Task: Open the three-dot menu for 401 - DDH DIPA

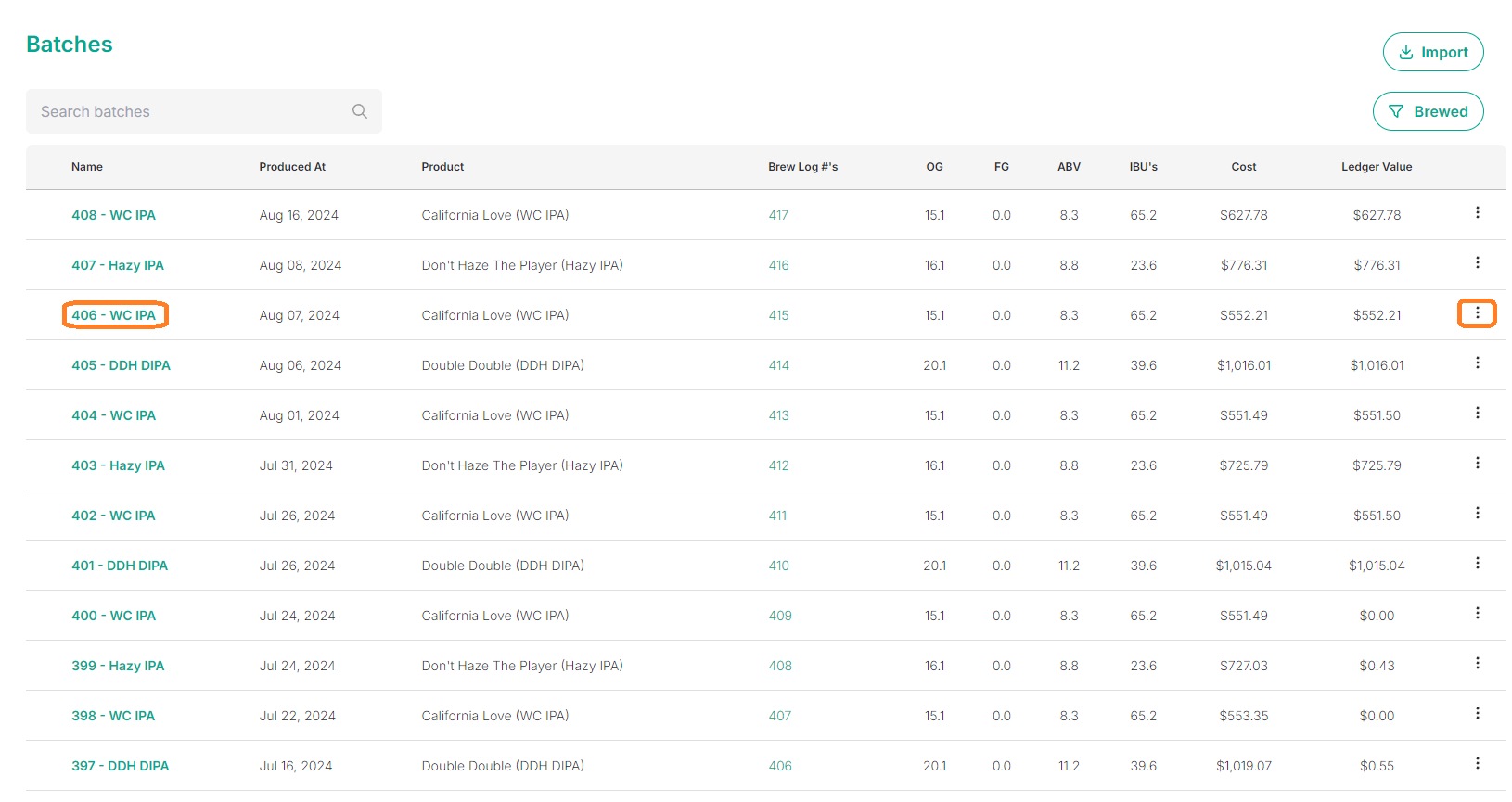Action: (x=1477, y=564)
